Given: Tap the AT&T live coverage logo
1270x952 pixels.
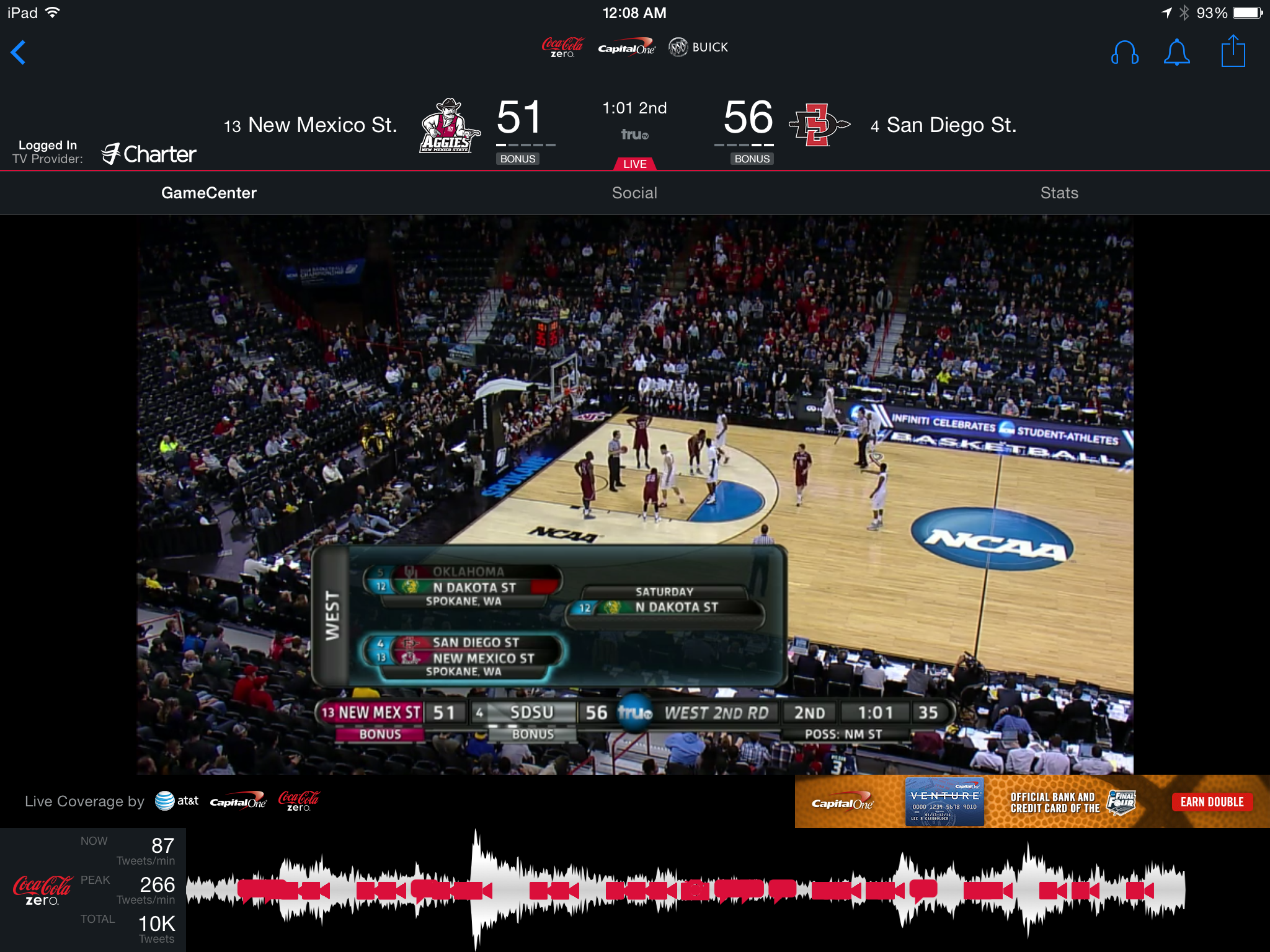Looking at the screenshot, I should click(x=177, y=801).
